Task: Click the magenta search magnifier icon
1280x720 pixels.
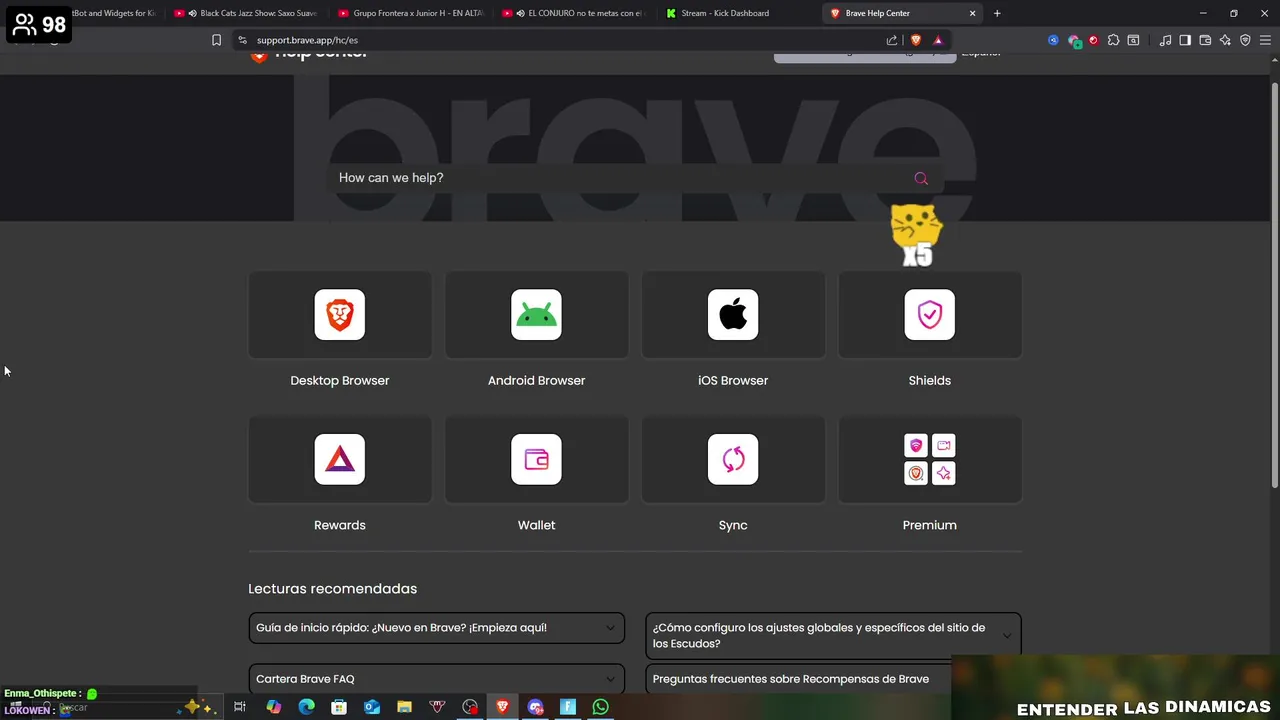Action: [921, 179]
